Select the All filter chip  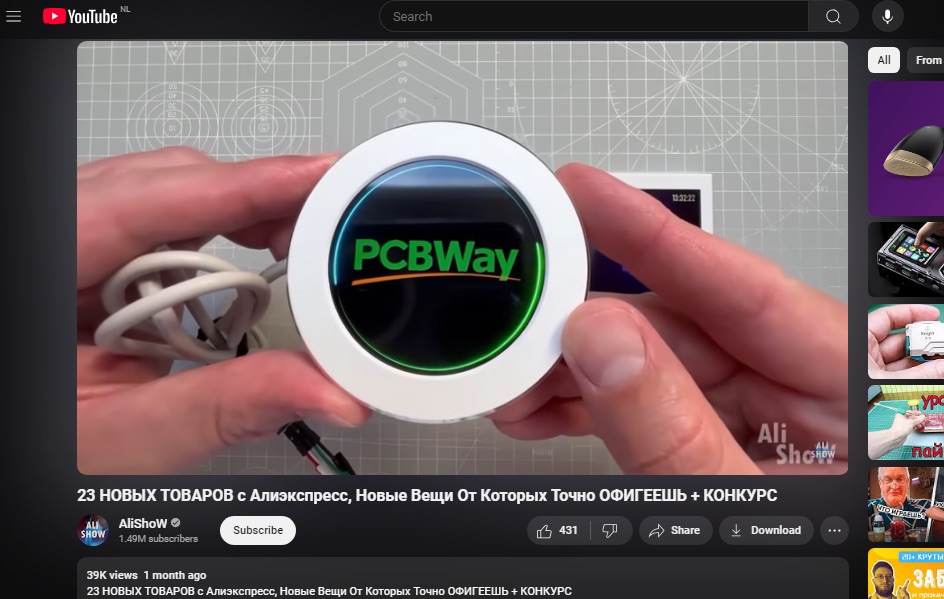pos(884,60)
